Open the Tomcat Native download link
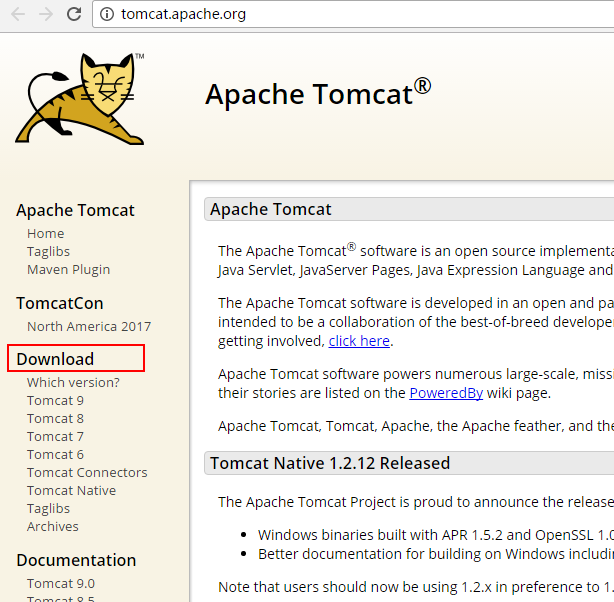The height and width of the screenshot is (602, 614). pos(71,490)
